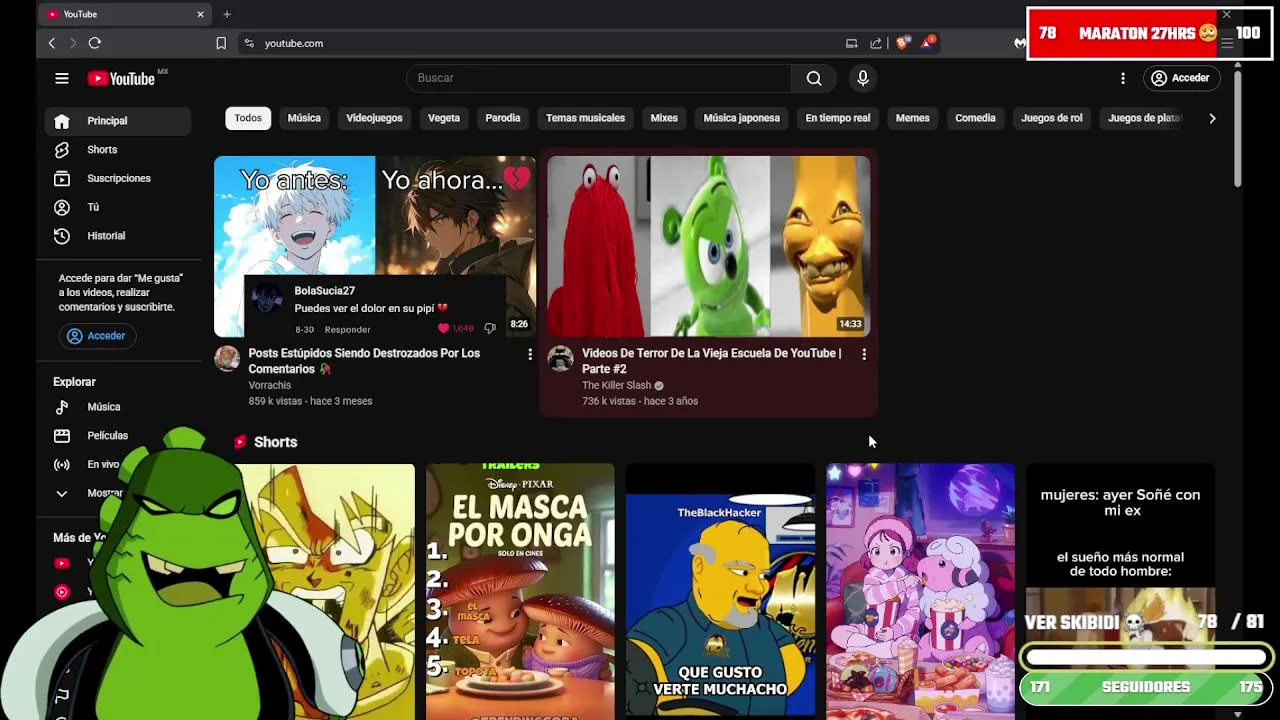Expand the Mostrar más chevron in Explorar
The height and width of the screenshot is (720, 1280).
click(x=62, y=493)
